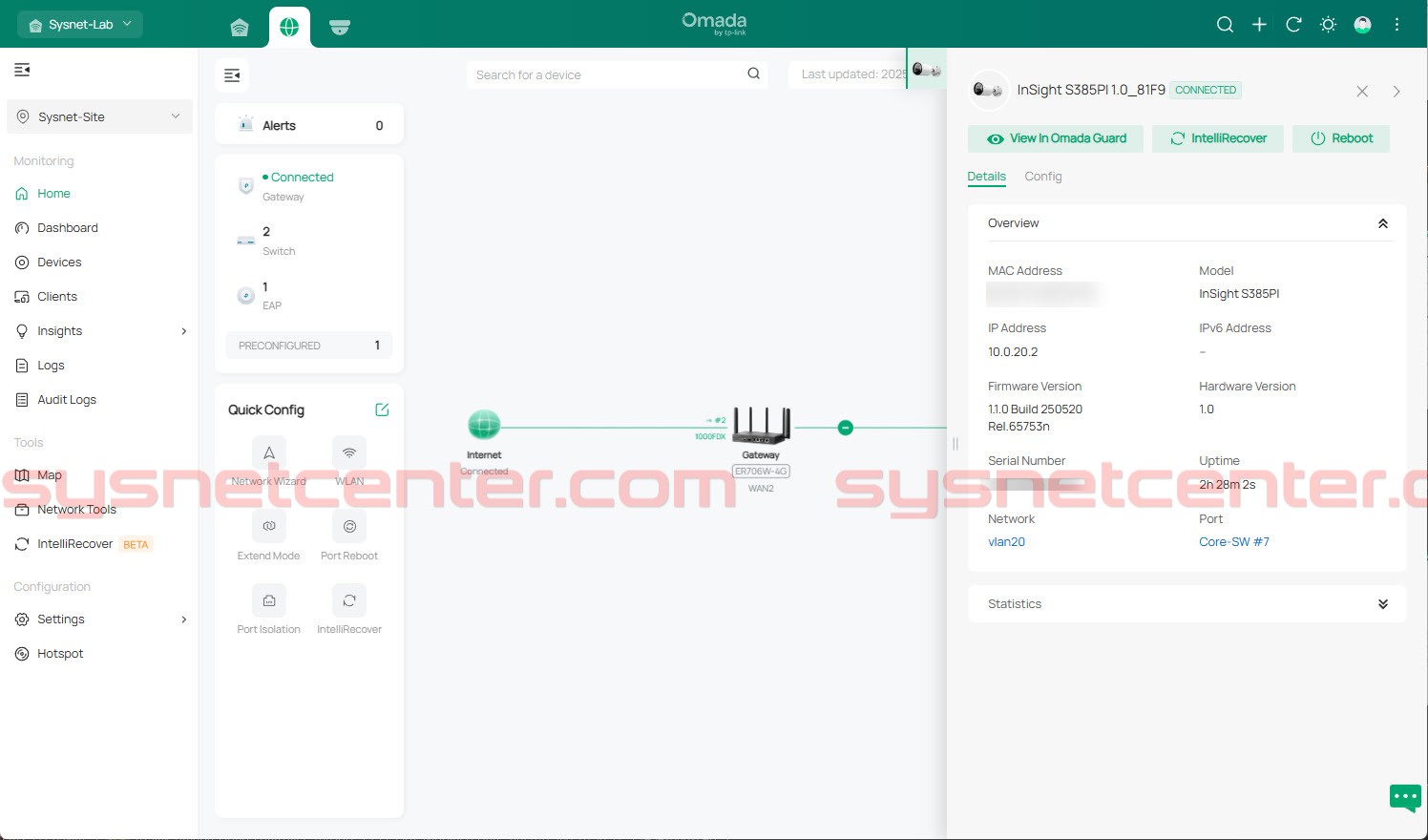The width and height of the screenshot is (1428, 840).
Task: Collapse the Overview section
Action: click(1382, 223)
